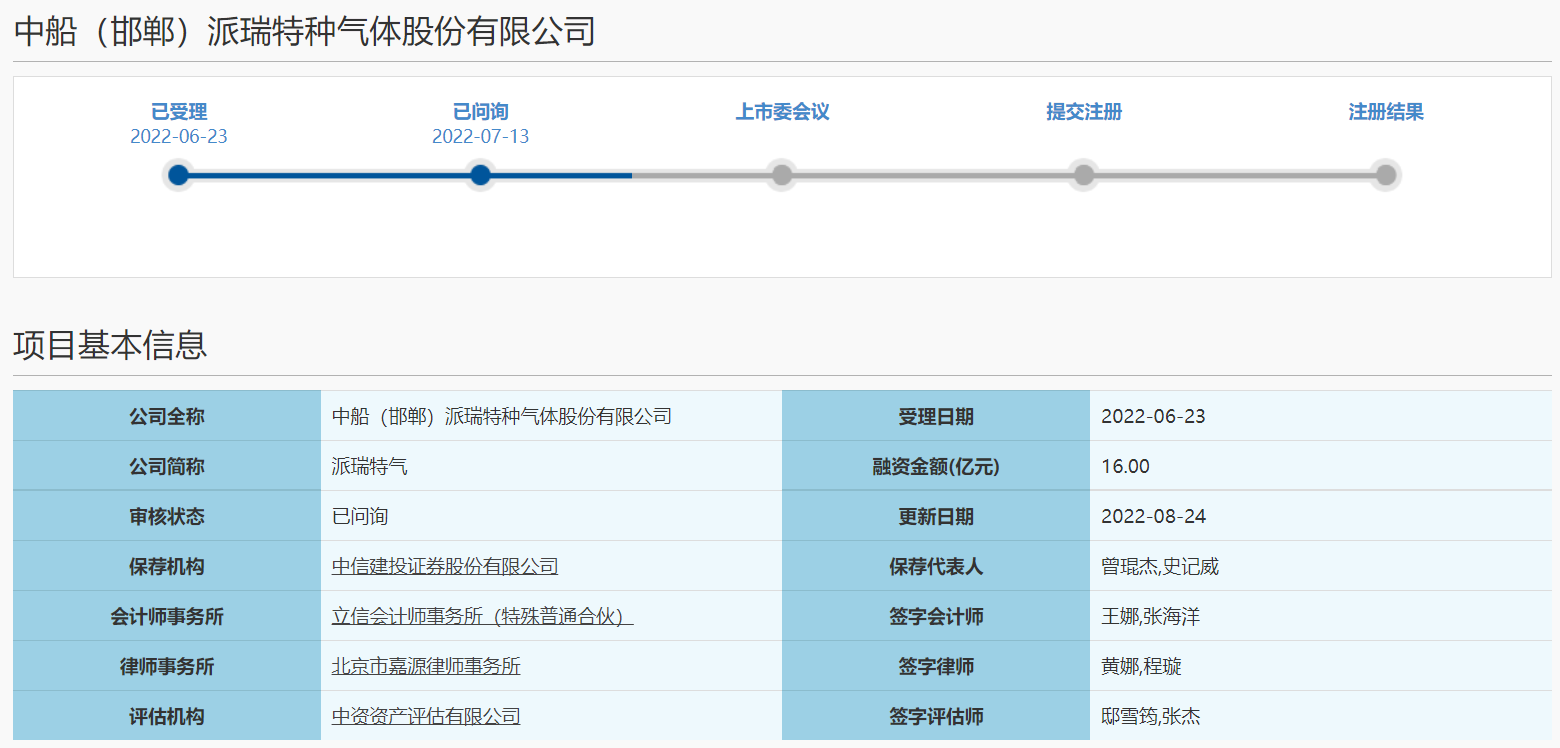
Task: Click the 已受理 timeline node dot
Action: point(179,175)
